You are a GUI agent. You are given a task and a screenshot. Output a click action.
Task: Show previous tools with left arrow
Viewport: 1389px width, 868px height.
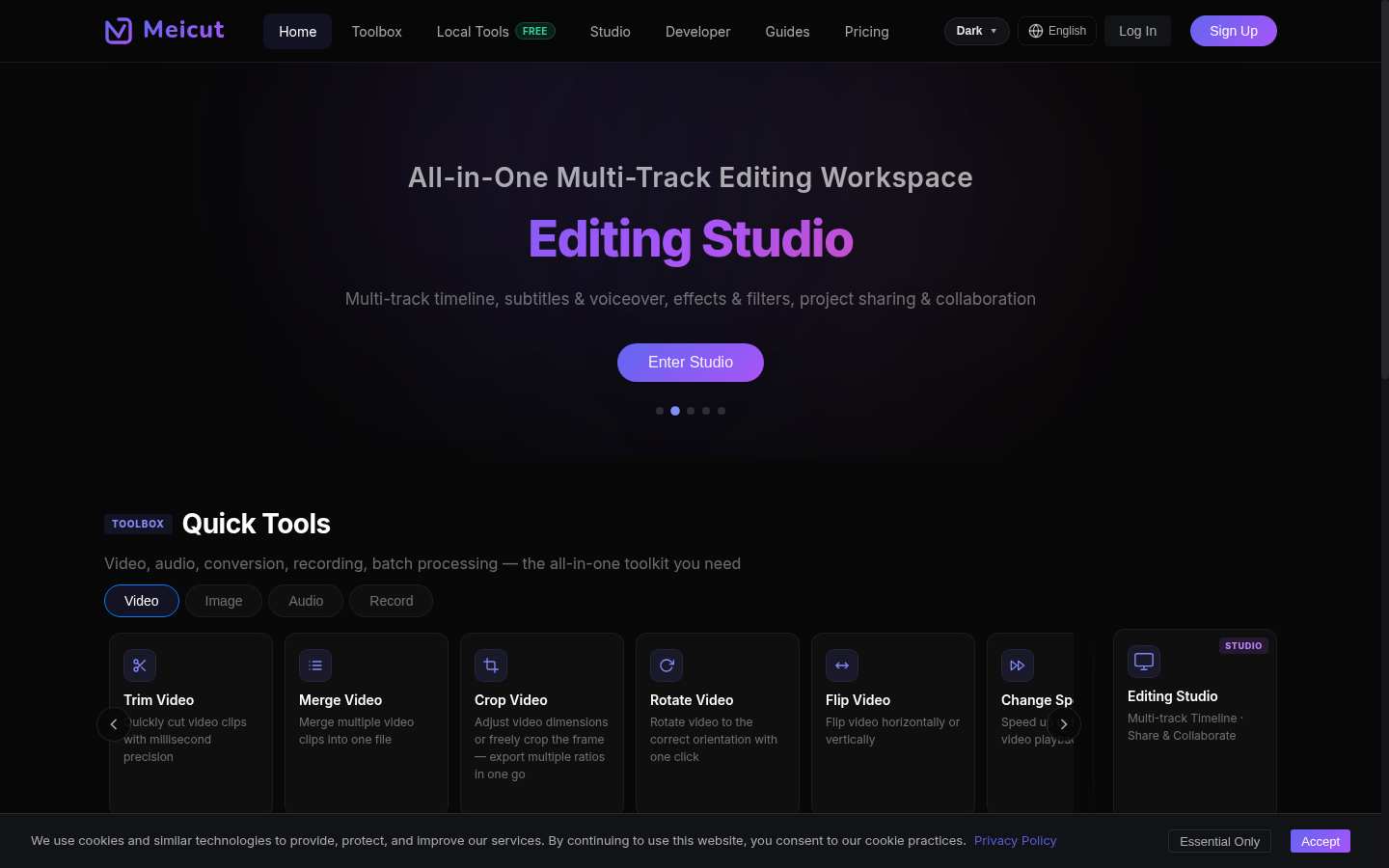point(114,724)
